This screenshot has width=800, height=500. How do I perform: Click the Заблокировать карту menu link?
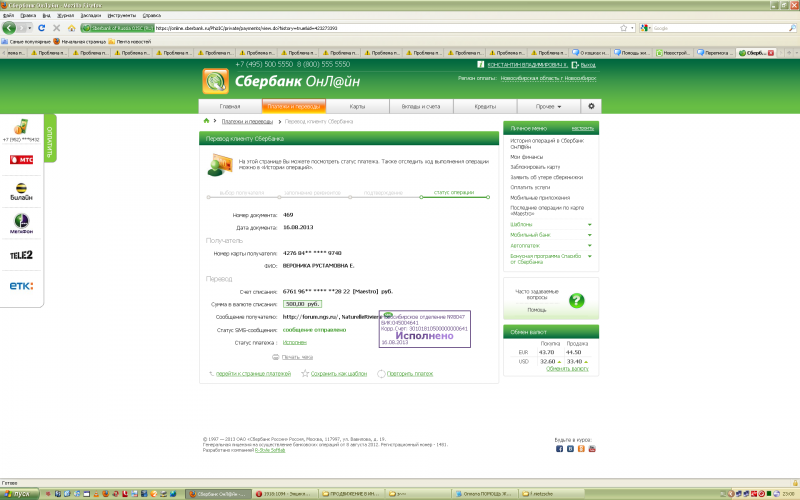coord(535,167)
